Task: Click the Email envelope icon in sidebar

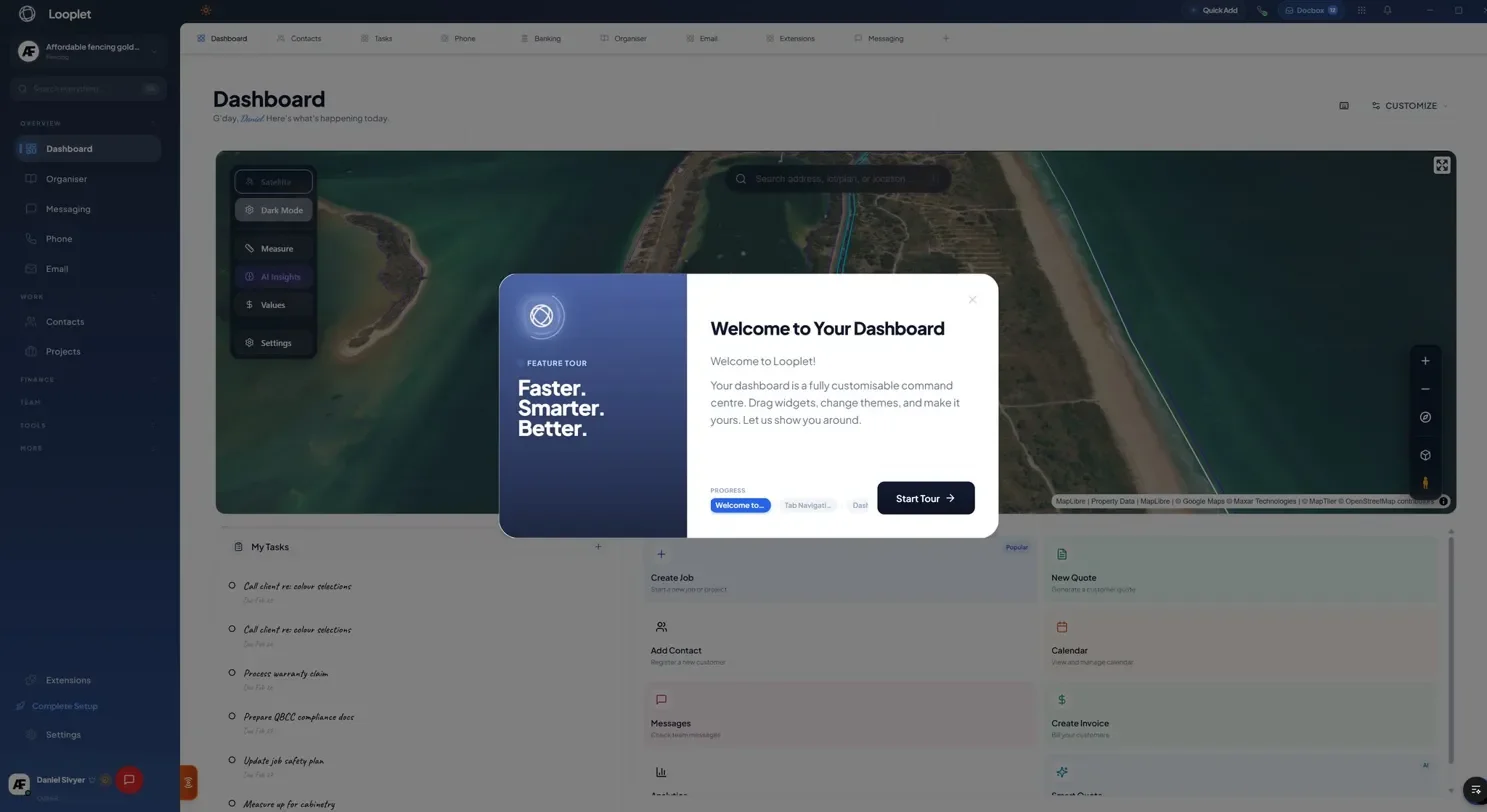Action: tap(31, 269)
